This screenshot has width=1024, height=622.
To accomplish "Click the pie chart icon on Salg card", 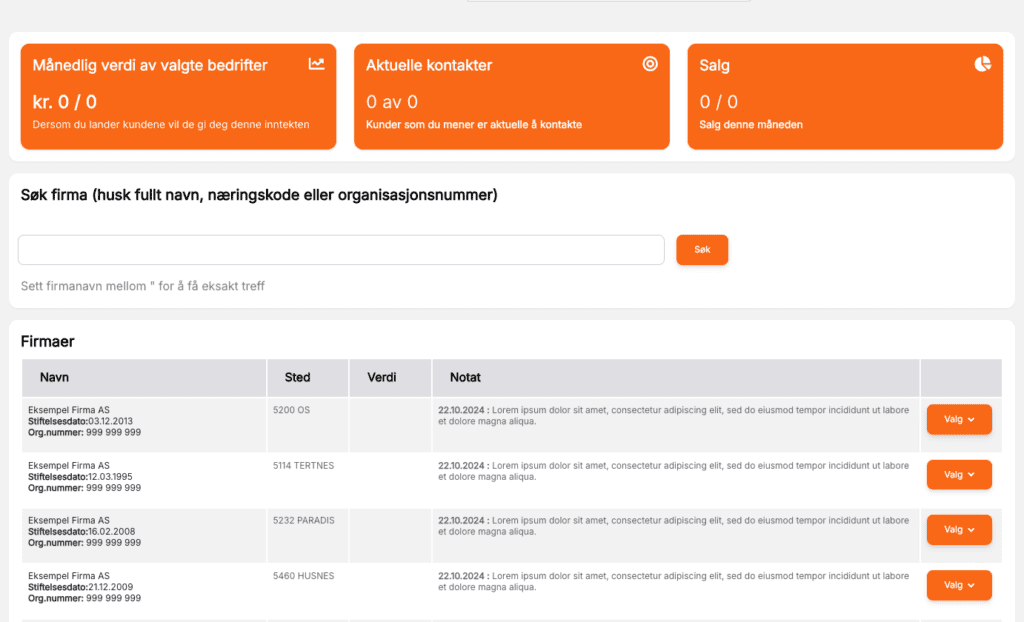I will (x=983, y=64).
